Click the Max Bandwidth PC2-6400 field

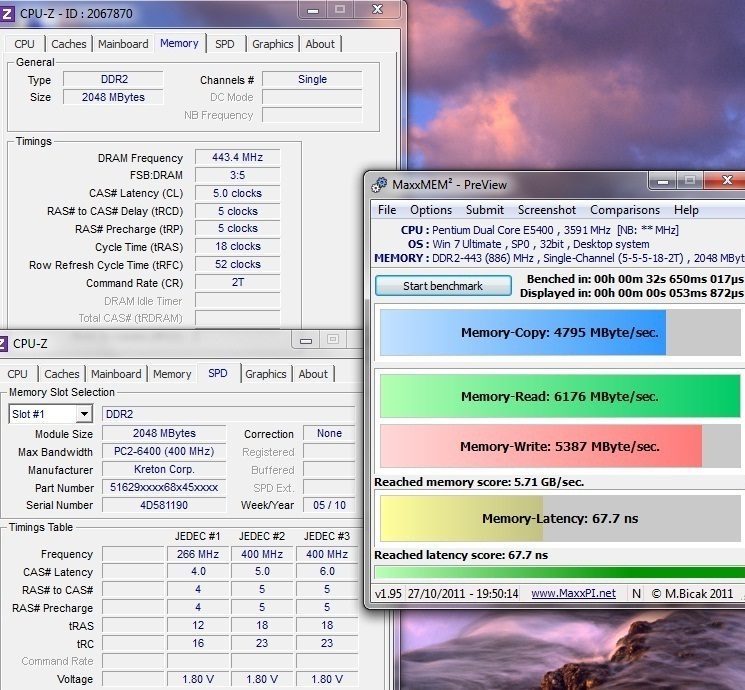[164, 451]
